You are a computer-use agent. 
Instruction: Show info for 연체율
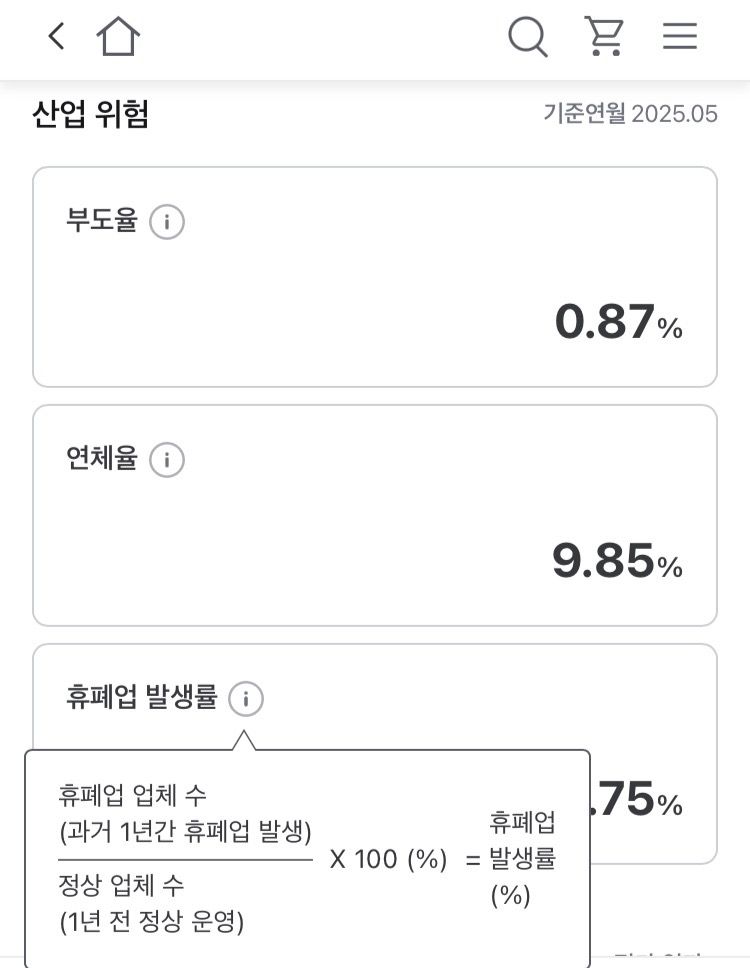(x=167, y=460)
